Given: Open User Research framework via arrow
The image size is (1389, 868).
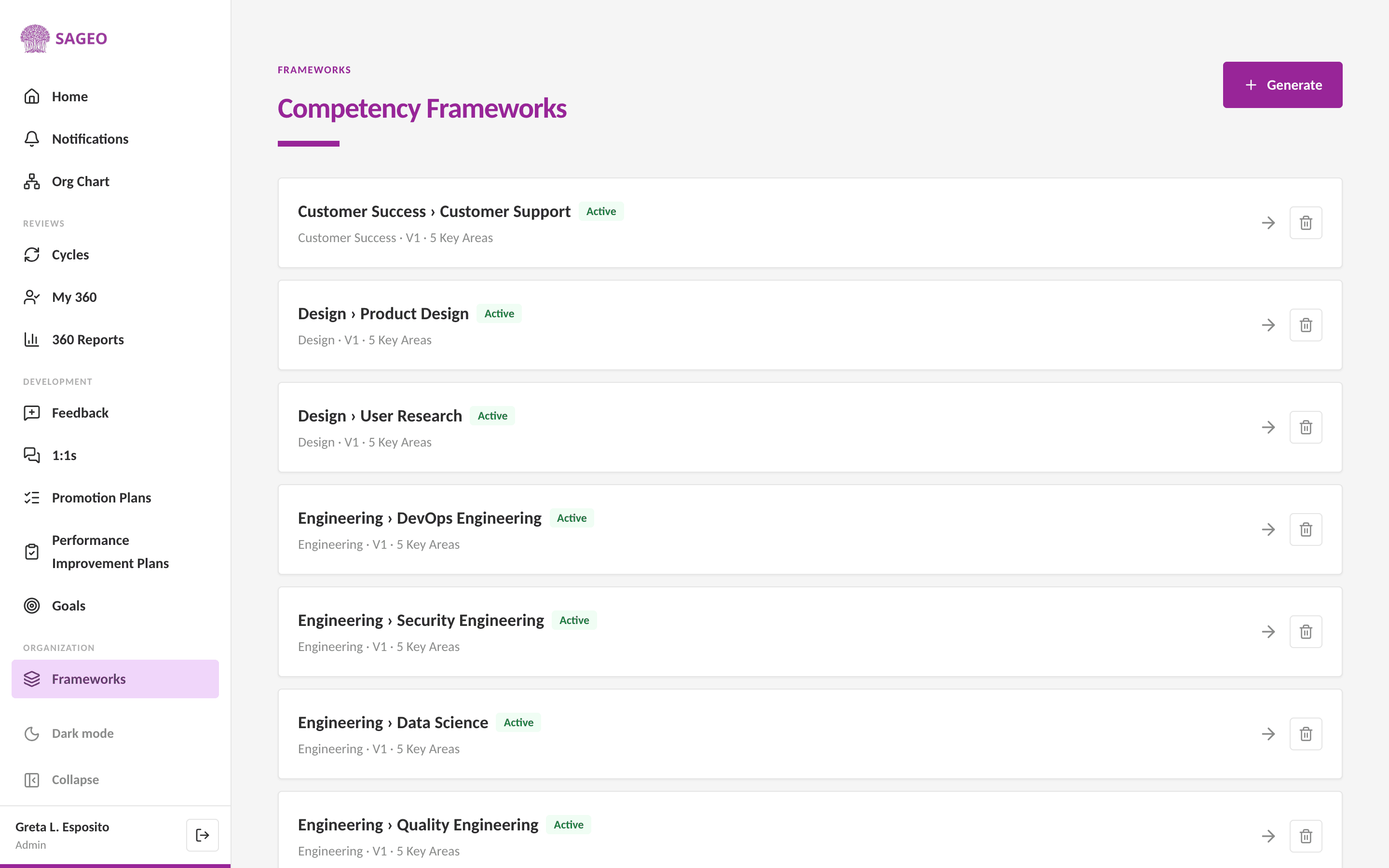Looking at the screenshot, I should (x=1268, y=427).
